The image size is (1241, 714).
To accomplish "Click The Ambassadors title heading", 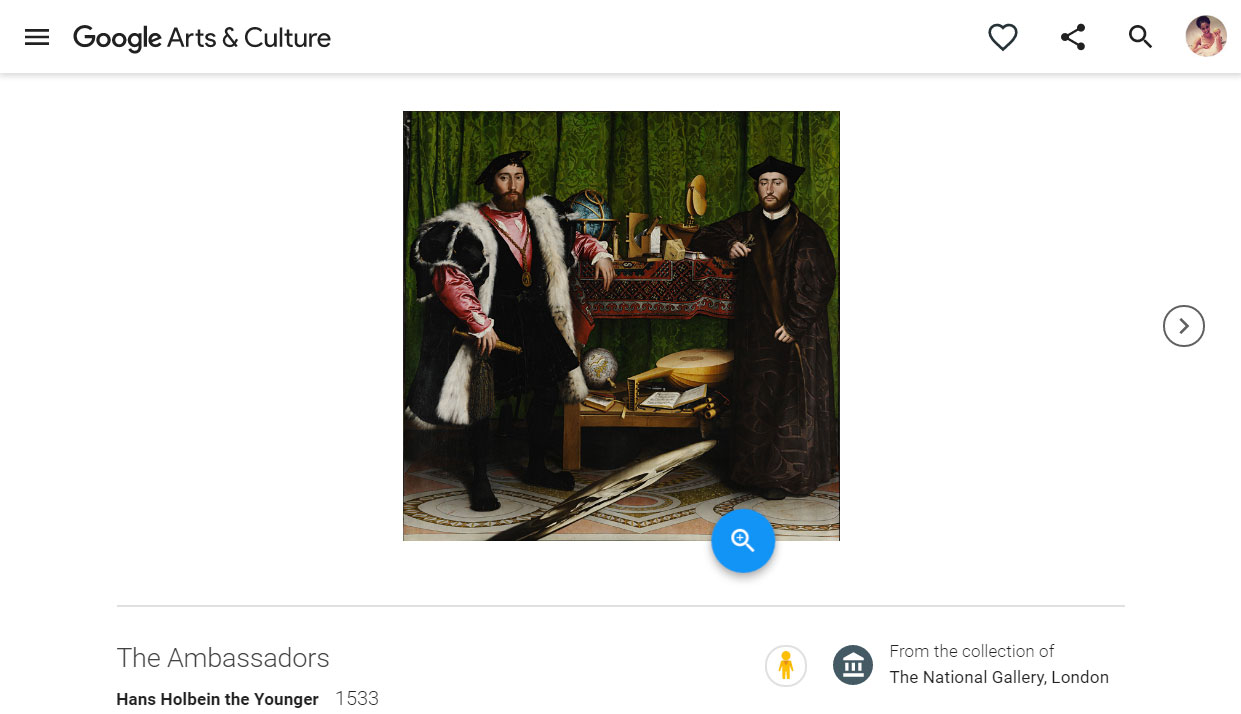I will [223, 658].
